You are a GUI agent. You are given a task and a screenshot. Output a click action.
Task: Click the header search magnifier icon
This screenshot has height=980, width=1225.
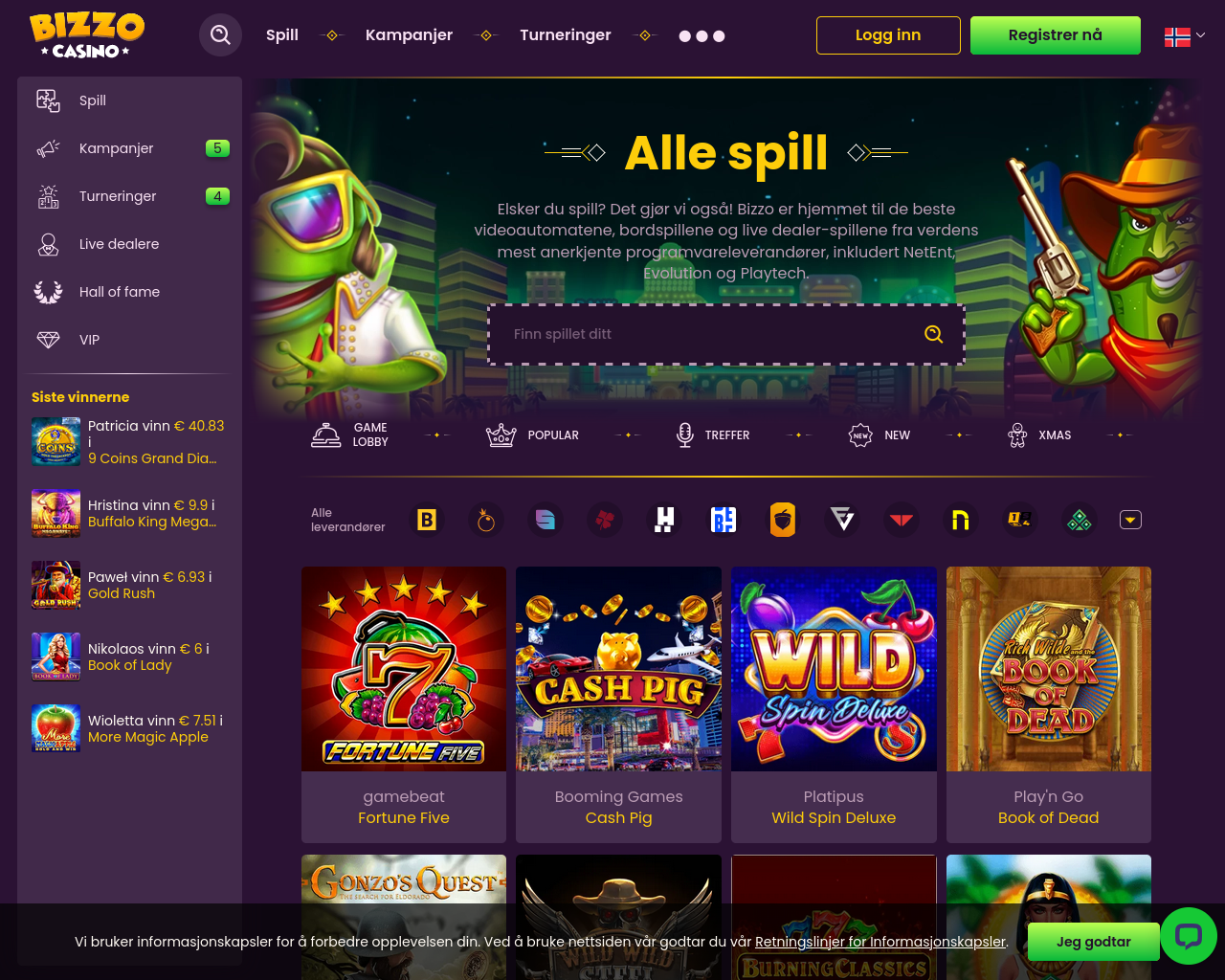(221, 35)
